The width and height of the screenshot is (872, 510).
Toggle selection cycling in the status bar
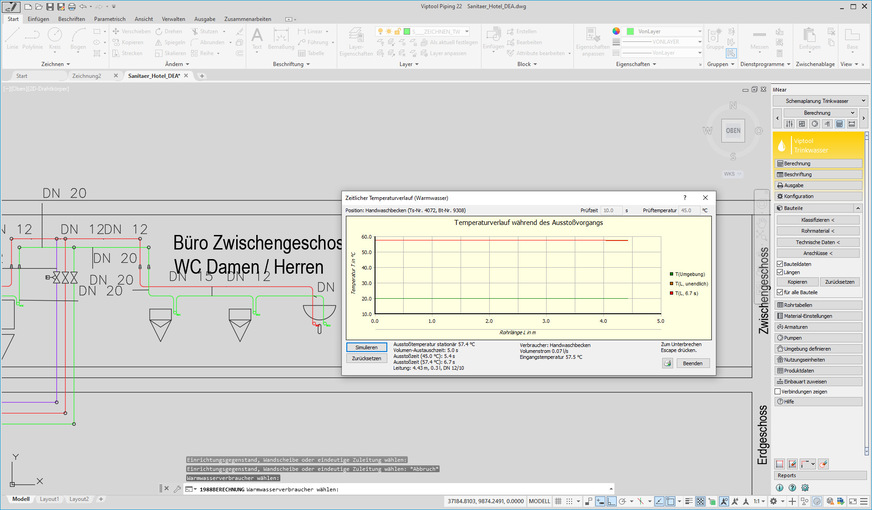[x=712, y=501]
